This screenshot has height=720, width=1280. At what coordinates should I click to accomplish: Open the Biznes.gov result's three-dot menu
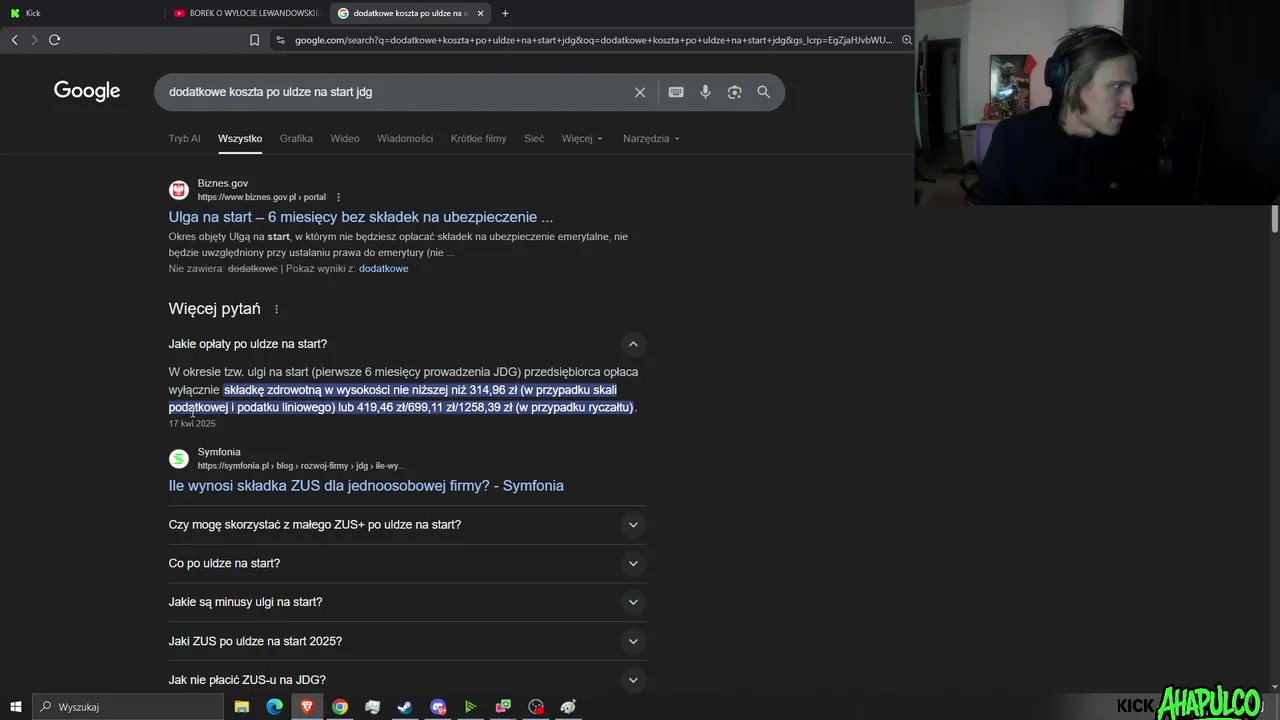click(x=339, y=197)
